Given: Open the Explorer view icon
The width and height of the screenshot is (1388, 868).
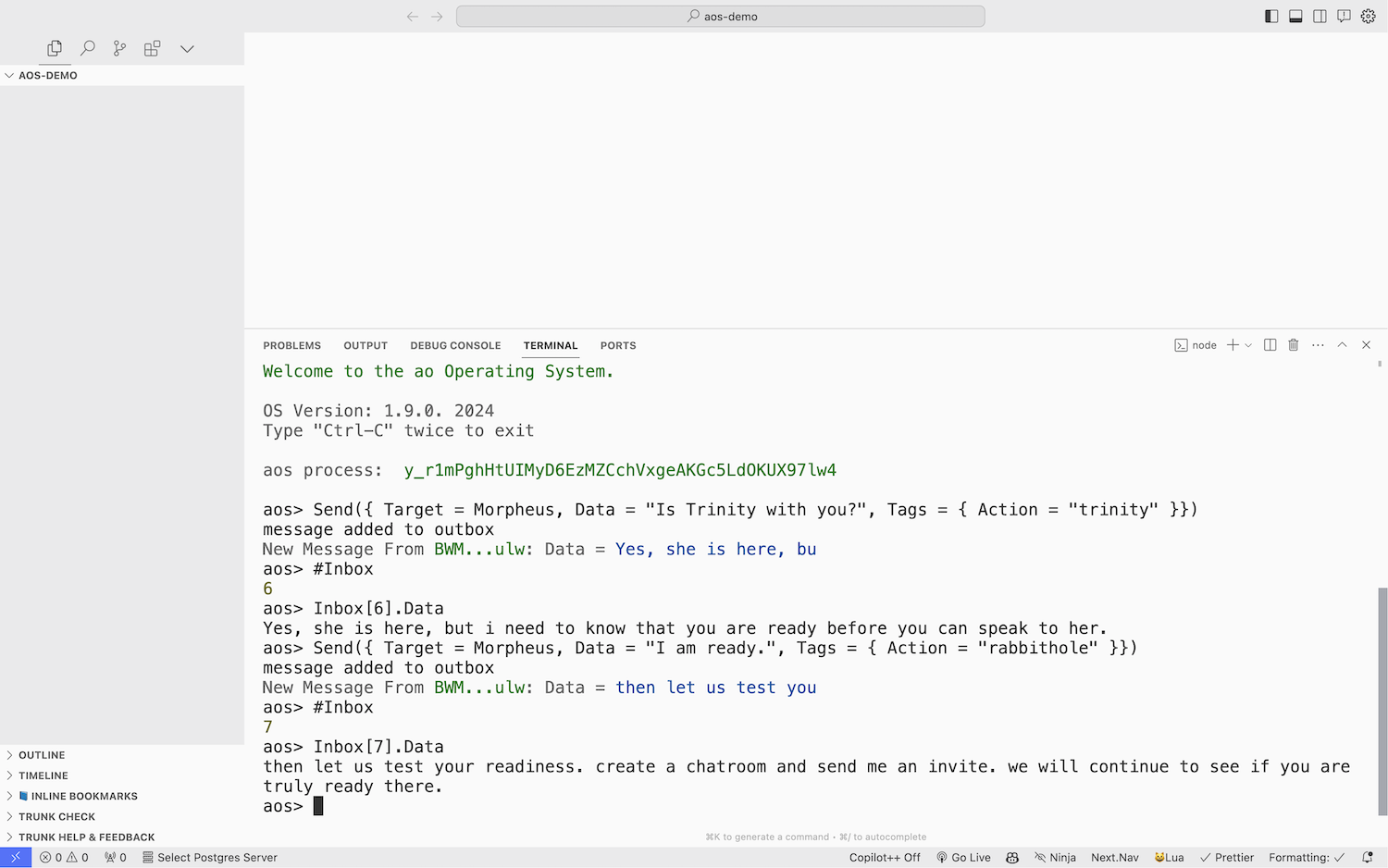Looking at the screenshot, I should click(x=55, y=48).
